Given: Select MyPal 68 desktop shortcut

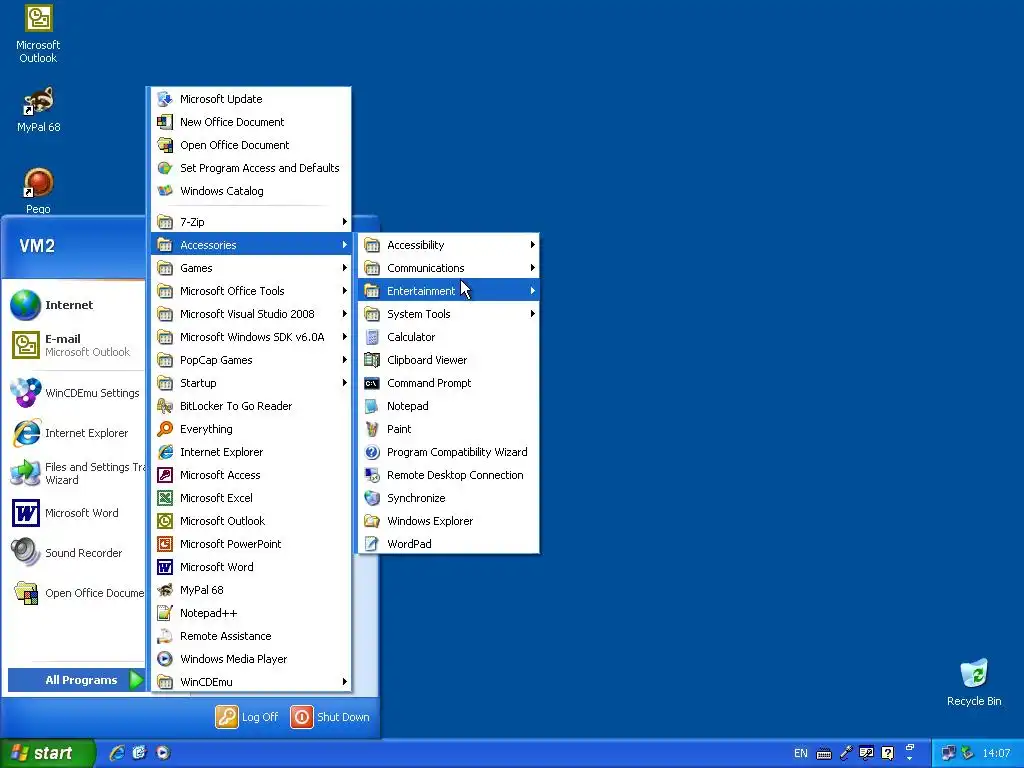Looking at the screenshot, I should pos(38,110).
